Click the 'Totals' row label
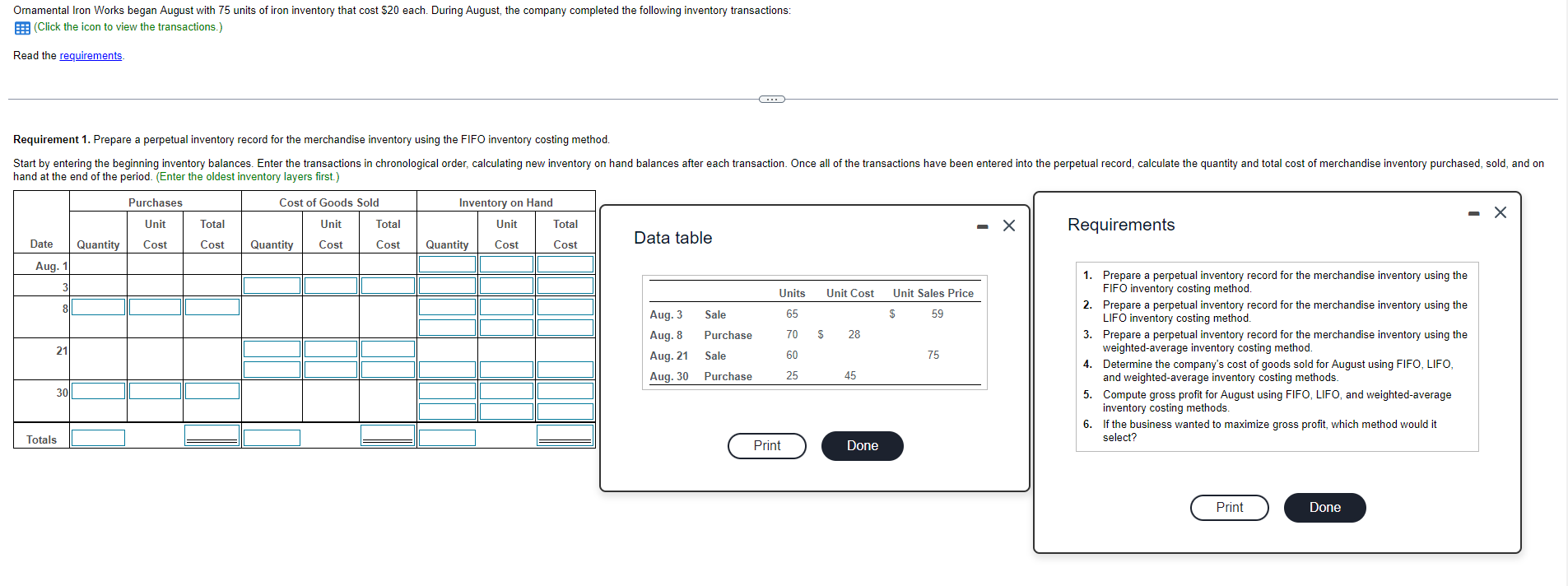The image size is (1568, 586). (41, 440)
